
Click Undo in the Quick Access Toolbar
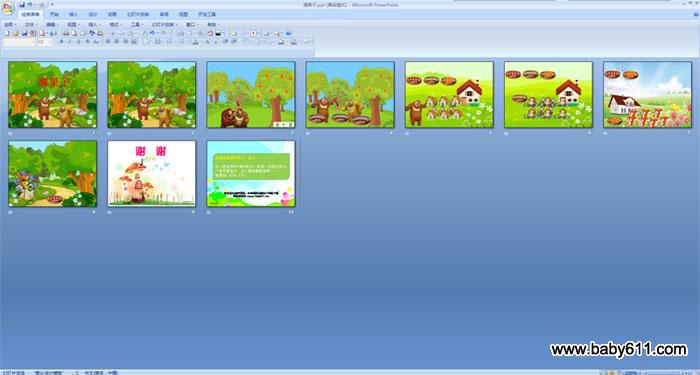coord(29,4)
